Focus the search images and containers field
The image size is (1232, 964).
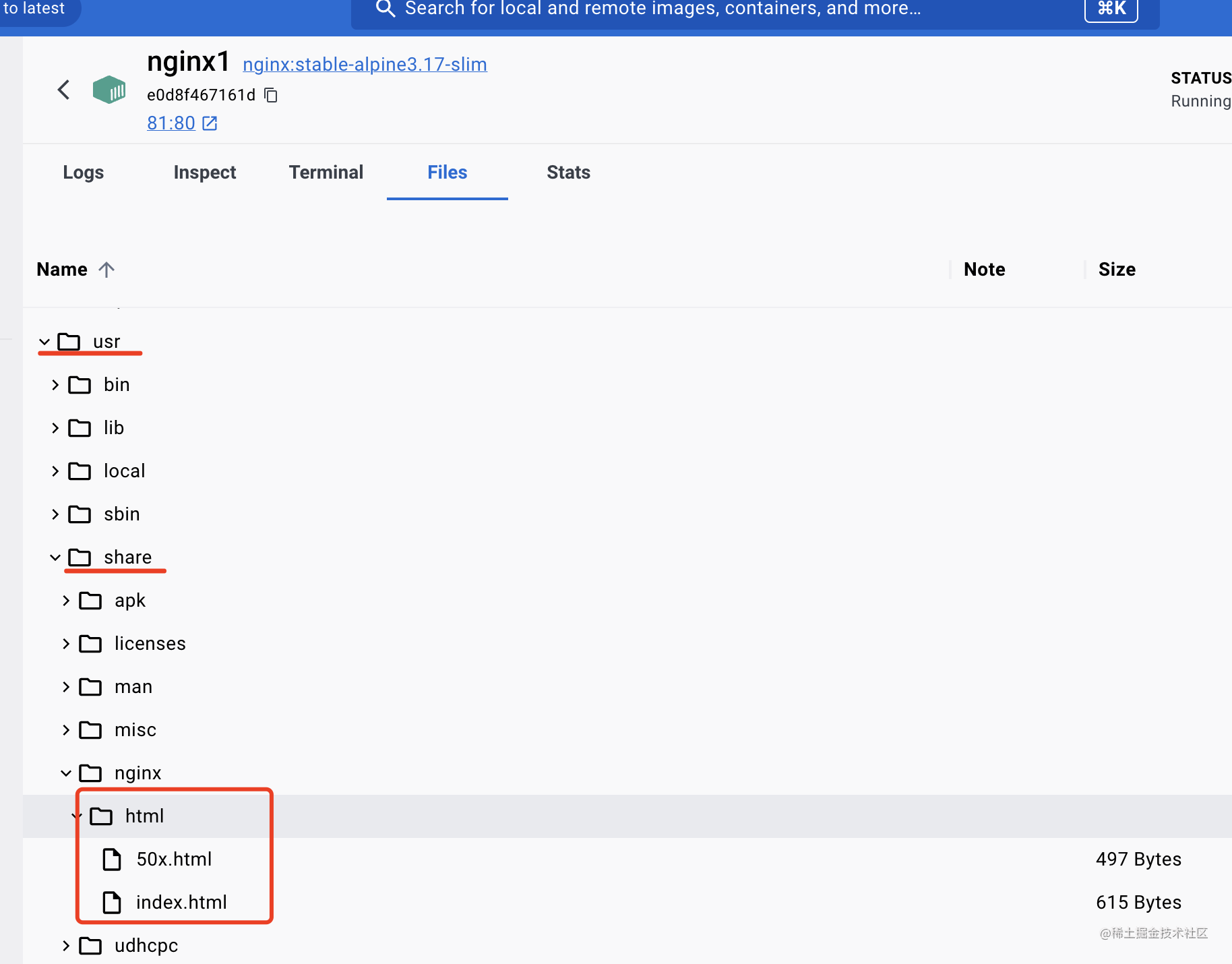755,9
